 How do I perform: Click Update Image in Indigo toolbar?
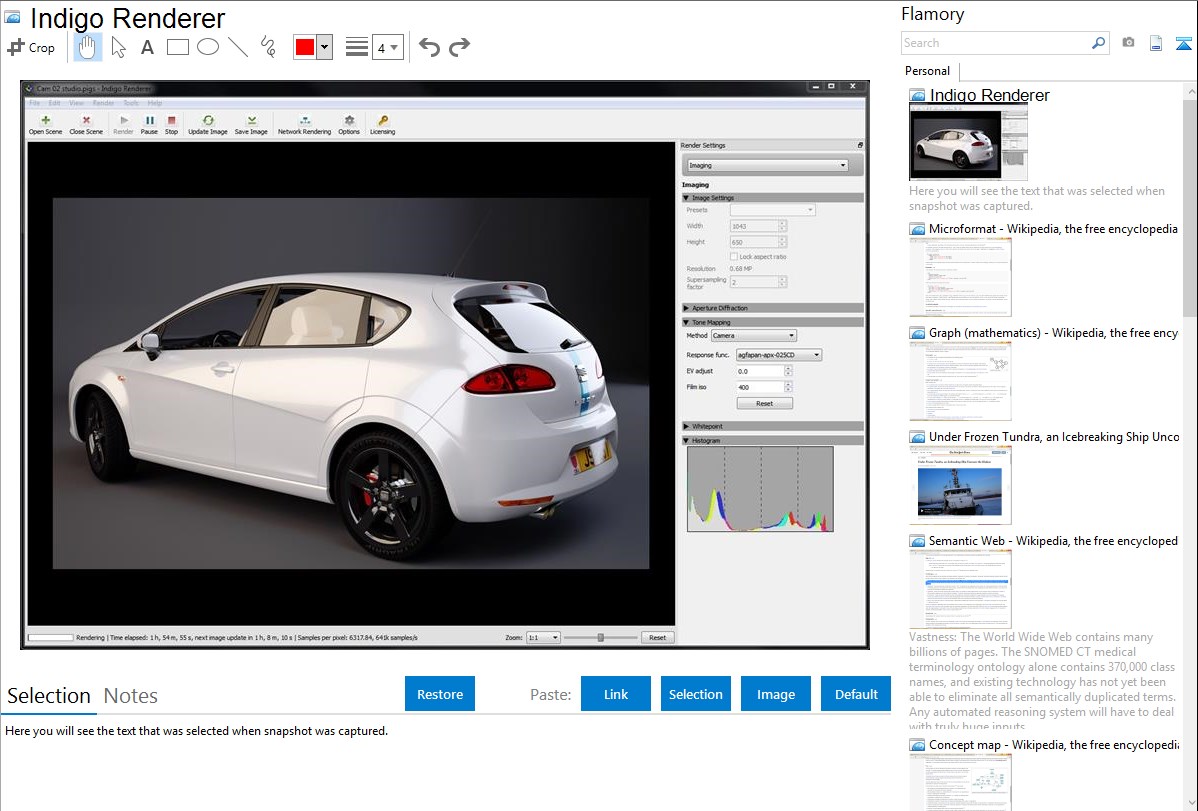click(x=208, y=125)
